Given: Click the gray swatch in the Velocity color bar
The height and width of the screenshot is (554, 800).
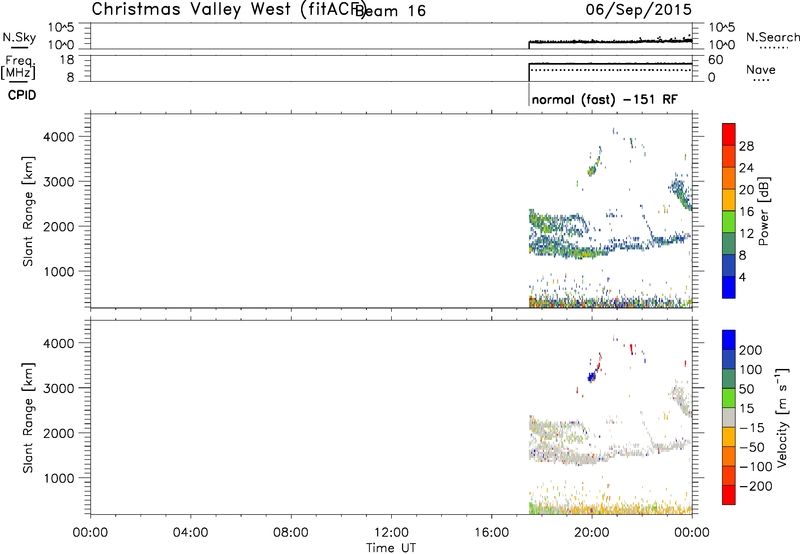Looking at the screenshot, I should pyautogui.click(x=729, y=417).
